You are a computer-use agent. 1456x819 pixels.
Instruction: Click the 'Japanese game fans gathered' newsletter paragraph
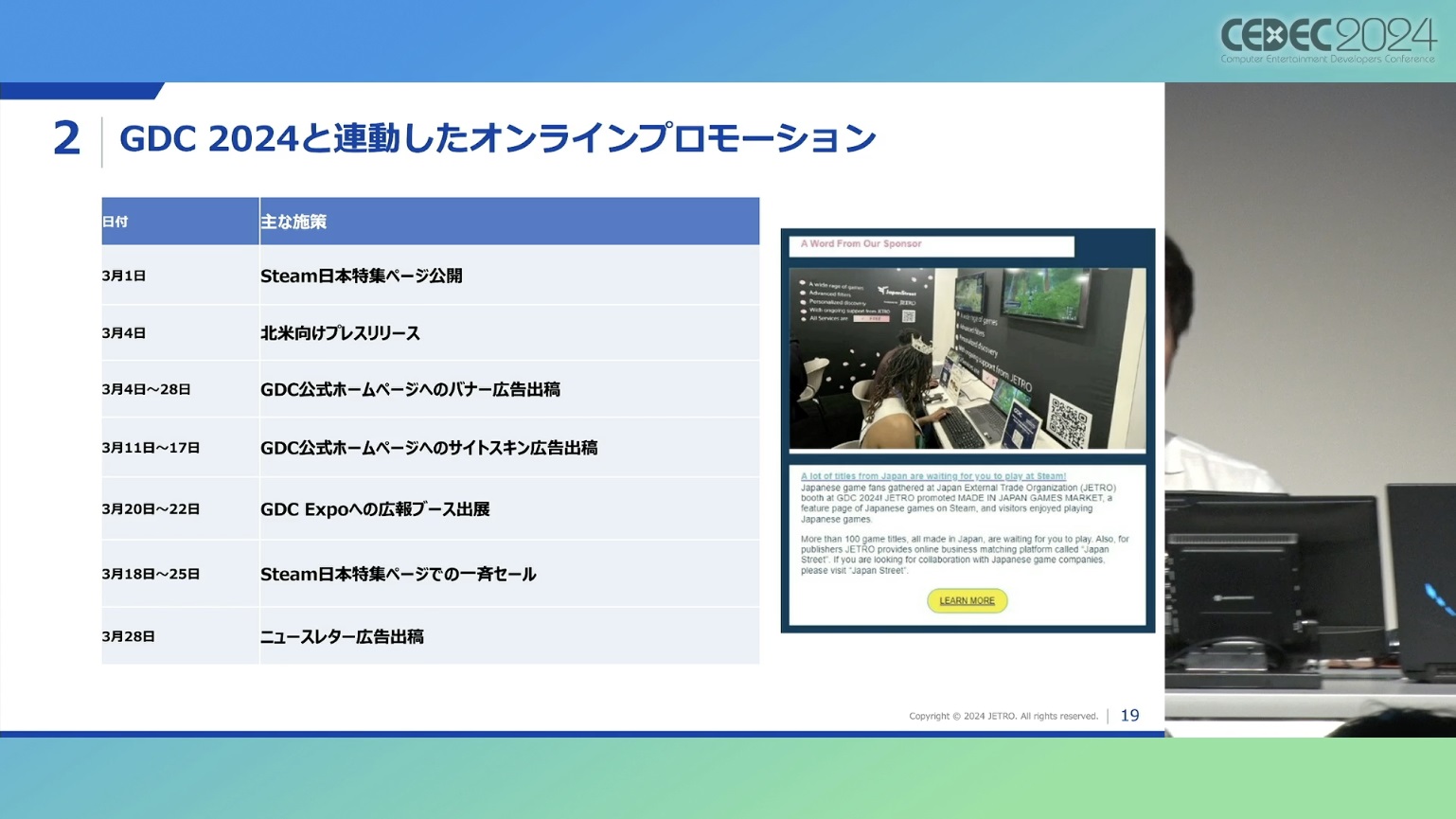click(x=958, y=503)
